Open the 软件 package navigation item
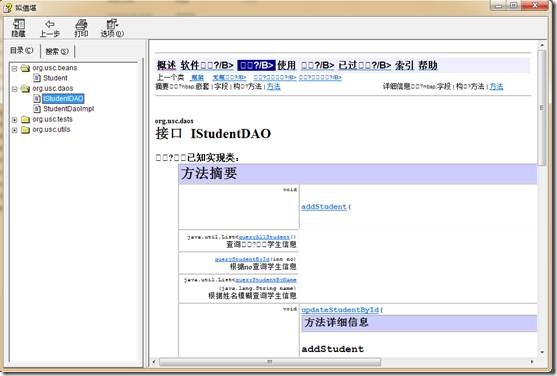The width and height of the screenshot is (557, 376). pyautogui.click(x=207, y=65)
